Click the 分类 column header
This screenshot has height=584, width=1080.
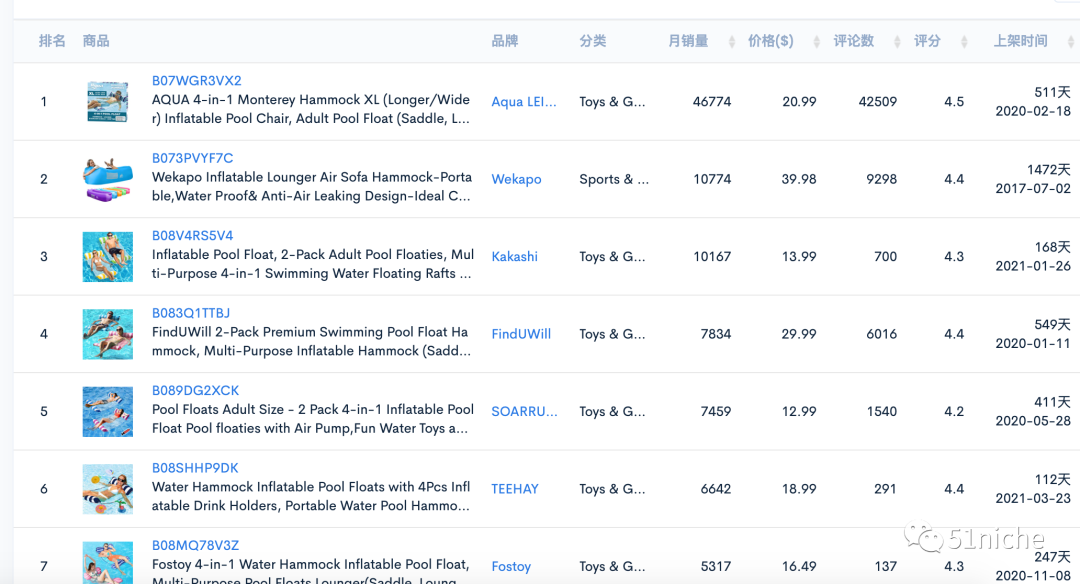point(593,41)
